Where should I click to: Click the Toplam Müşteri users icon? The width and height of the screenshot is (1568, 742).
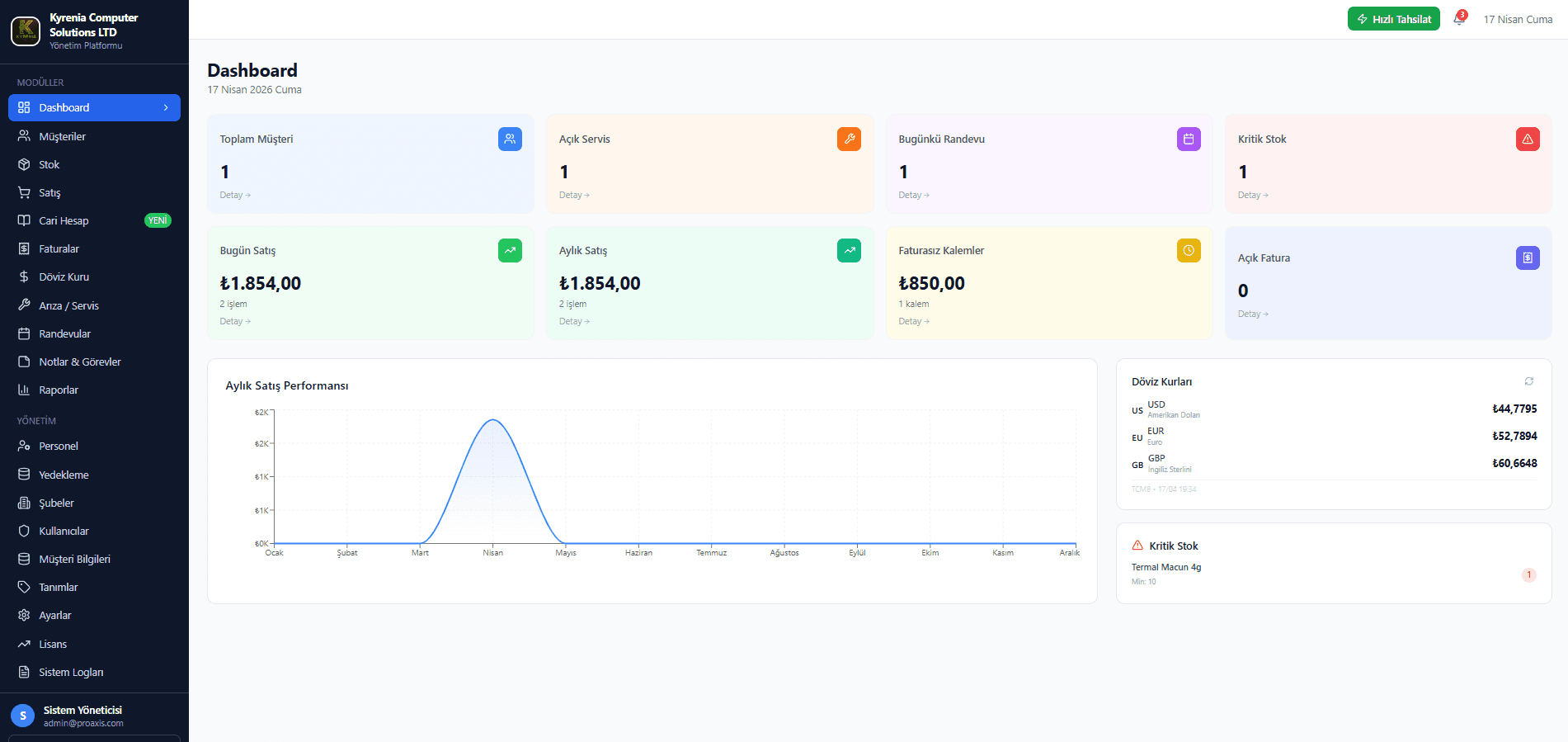pyautogui.click(x=510, y=139)
